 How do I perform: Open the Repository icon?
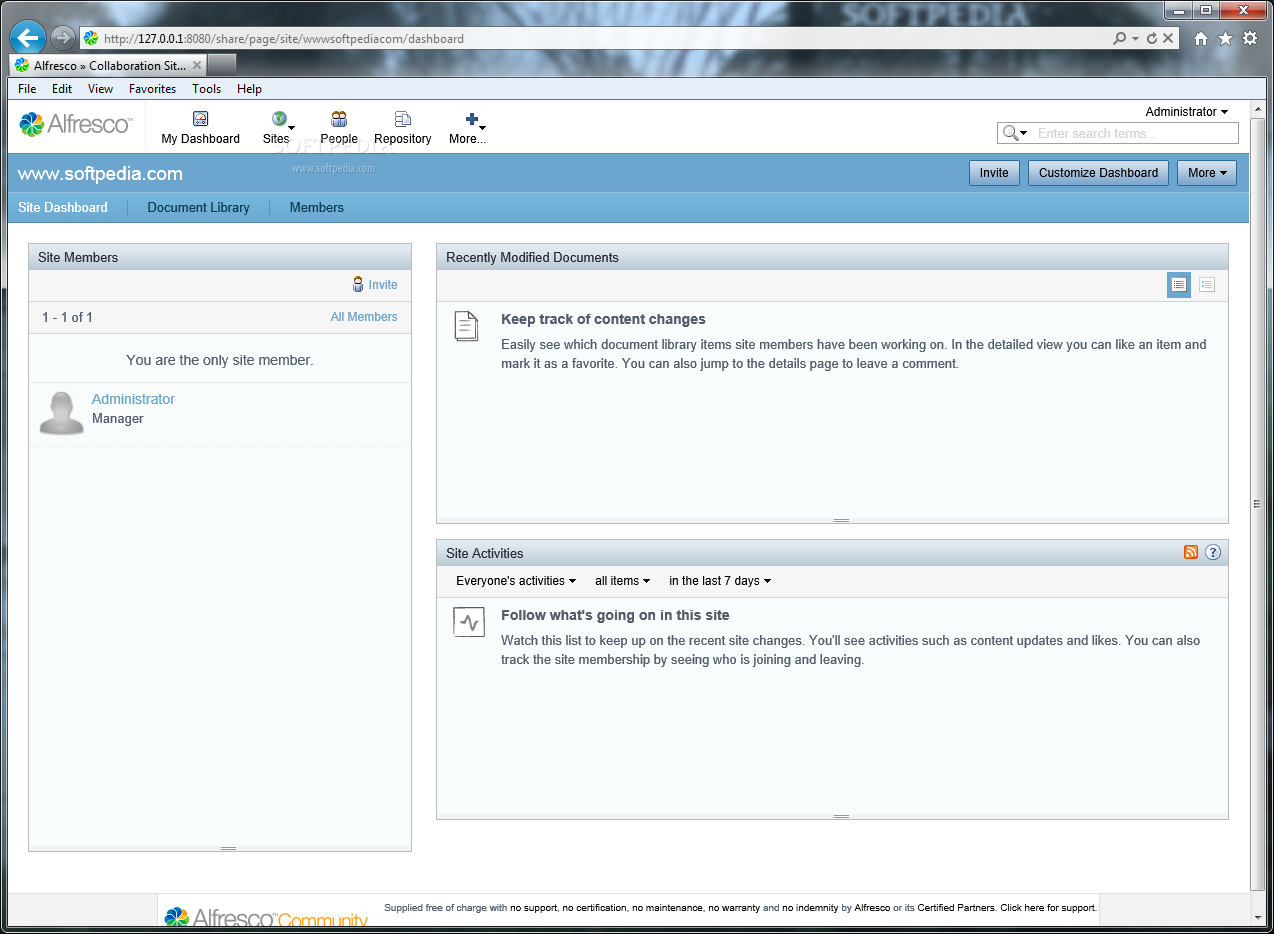[x=403, y=128]
